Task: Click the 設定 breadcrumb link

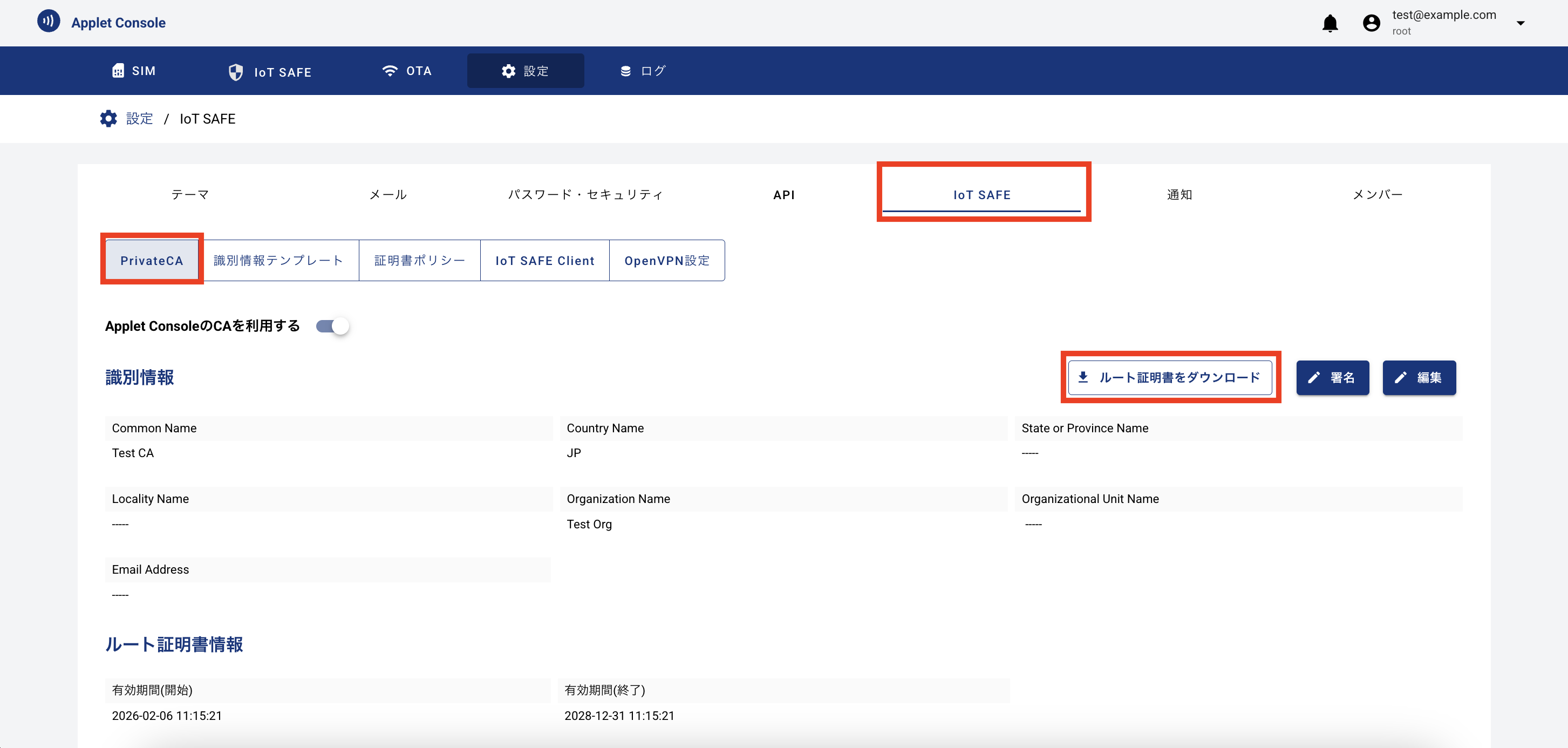Action: pyautogui.click(x=139, y=119)
